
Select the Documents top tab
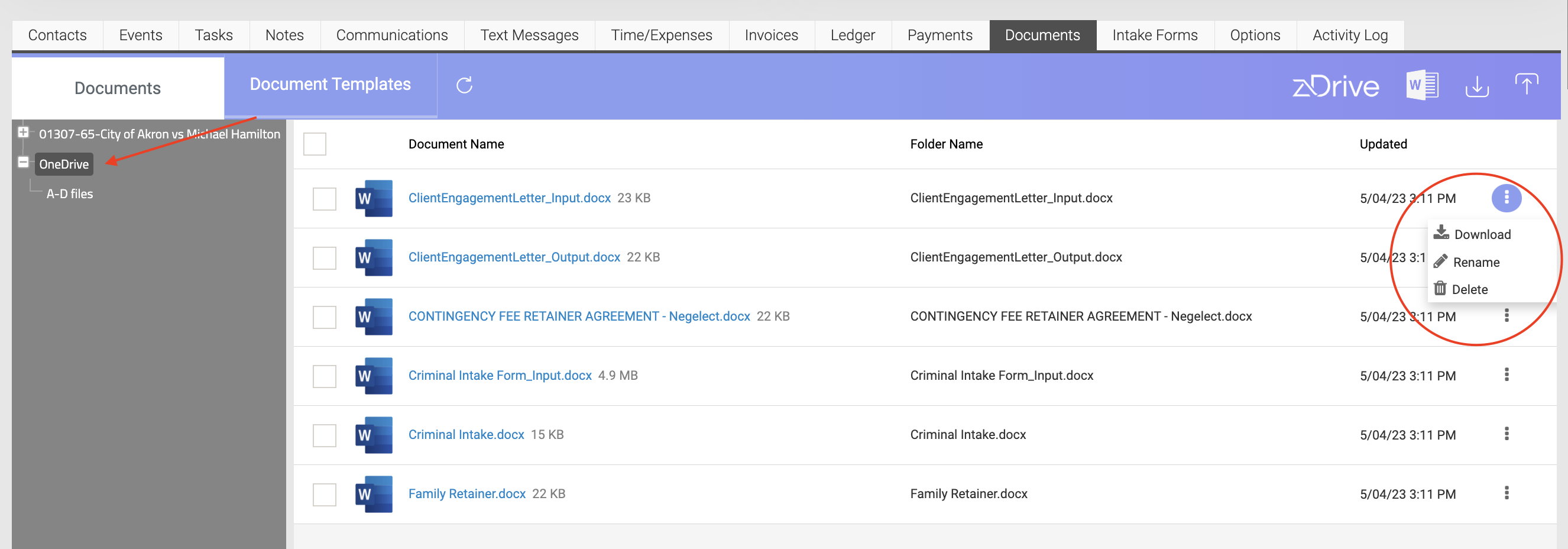tap(1042, 35)
